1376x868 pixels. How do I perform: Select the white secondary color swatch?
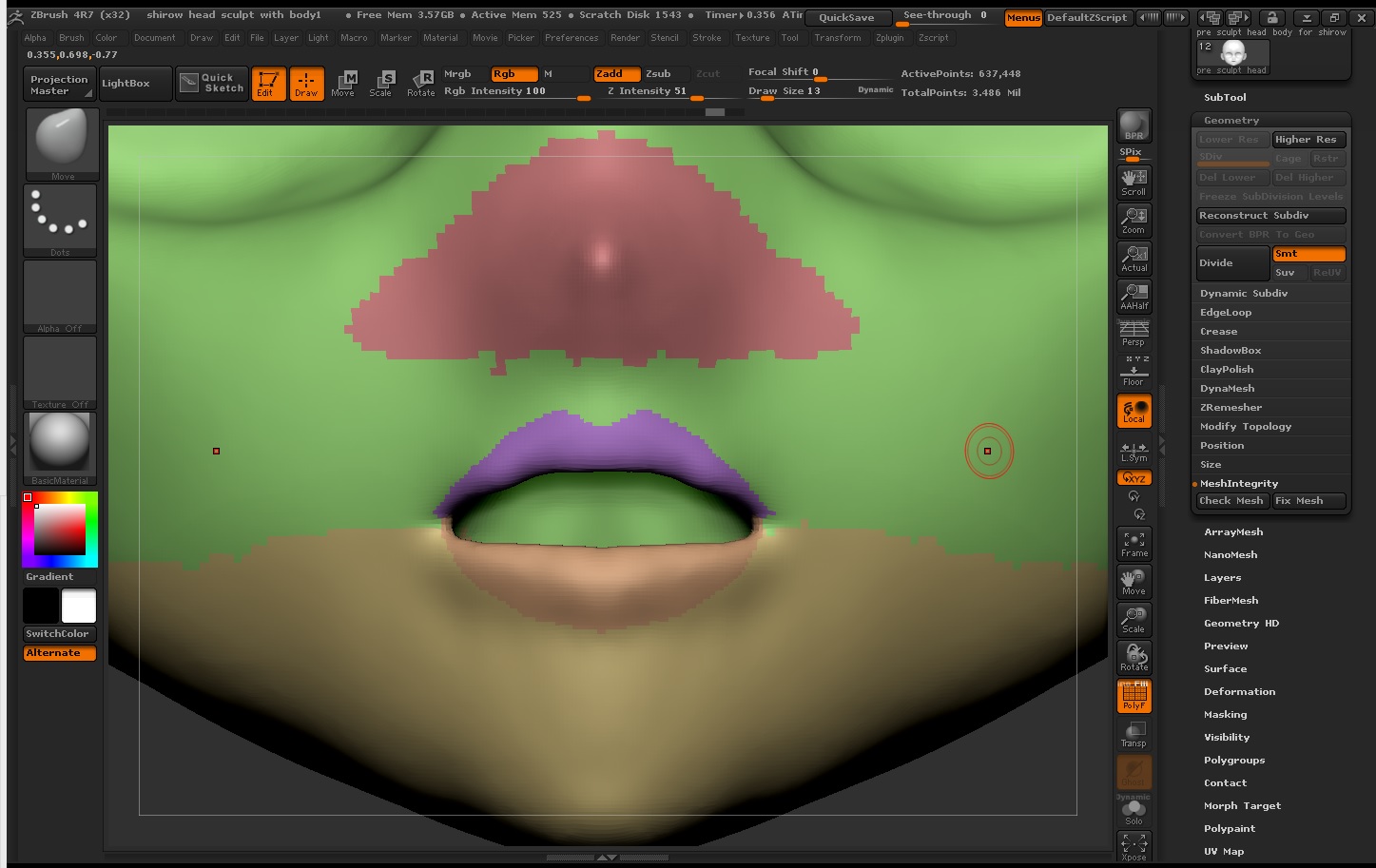pos(79,606)
